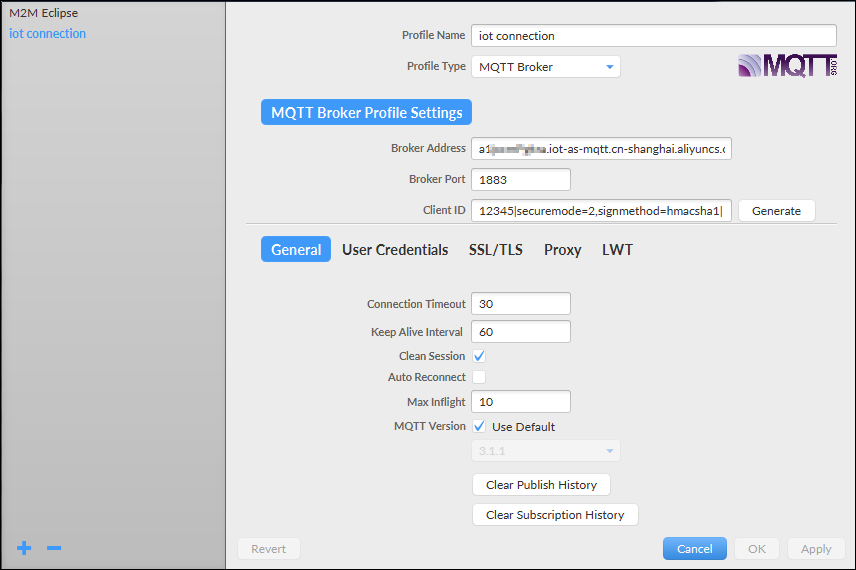Focus the Broker Address field

click(601, 149)
